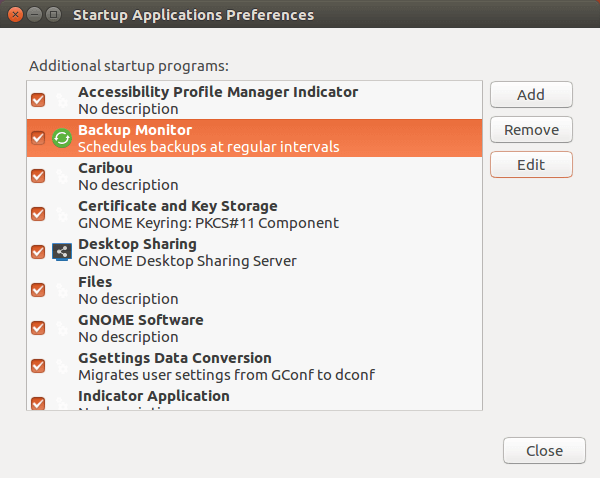
Task: Uncheck the GNOME Software checkbox
Action: [x=38, y=328]
